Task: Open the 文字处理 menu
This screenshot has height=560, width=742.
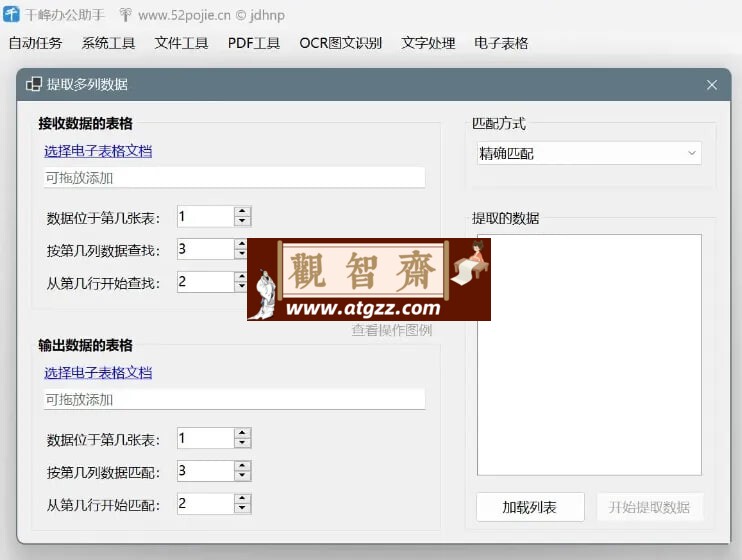Action: point(428,44)
